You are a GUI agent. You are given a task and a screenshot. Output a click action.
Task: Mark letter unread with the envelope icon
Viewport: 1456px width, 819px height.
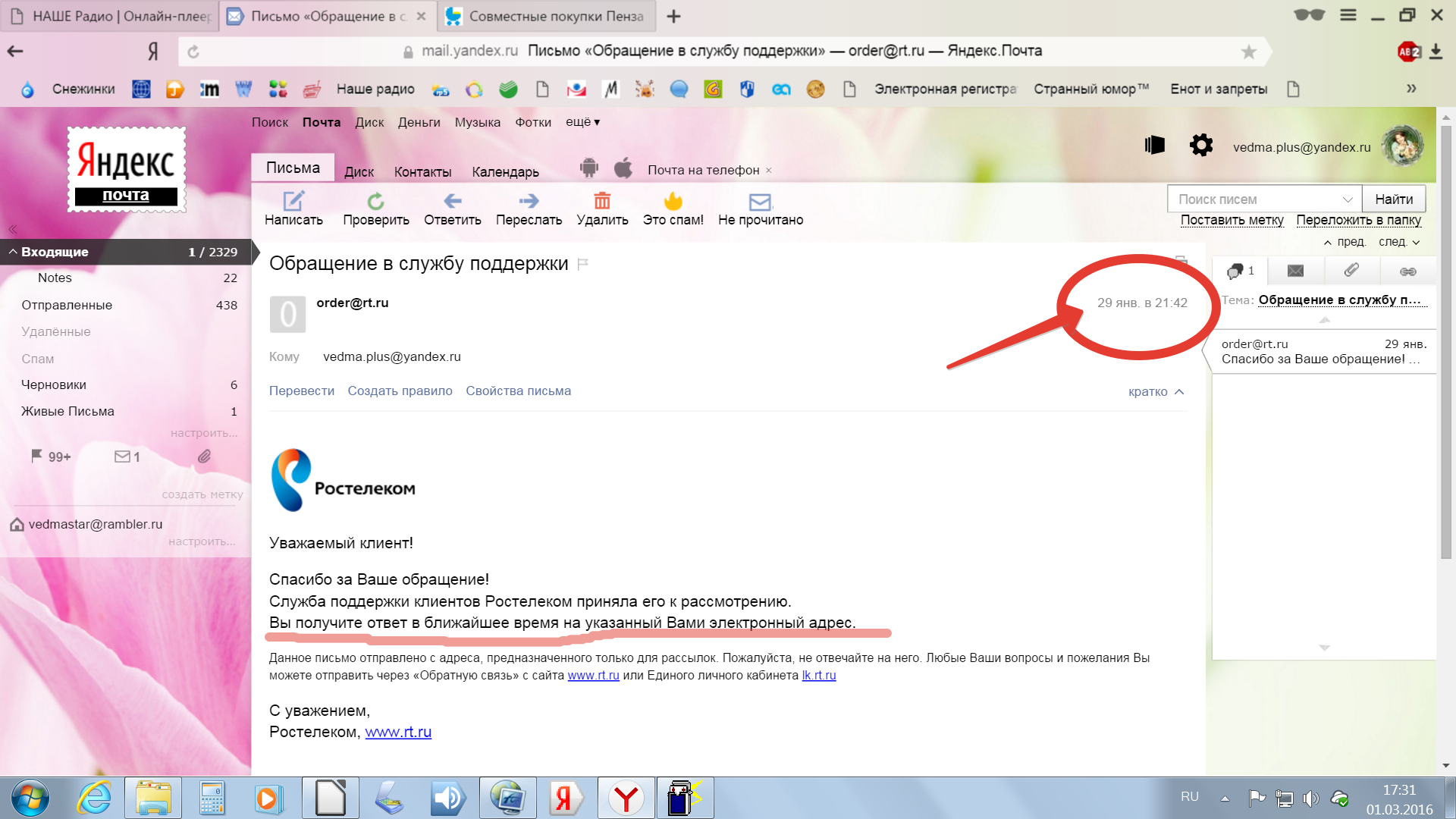click(x=760, y=202)
